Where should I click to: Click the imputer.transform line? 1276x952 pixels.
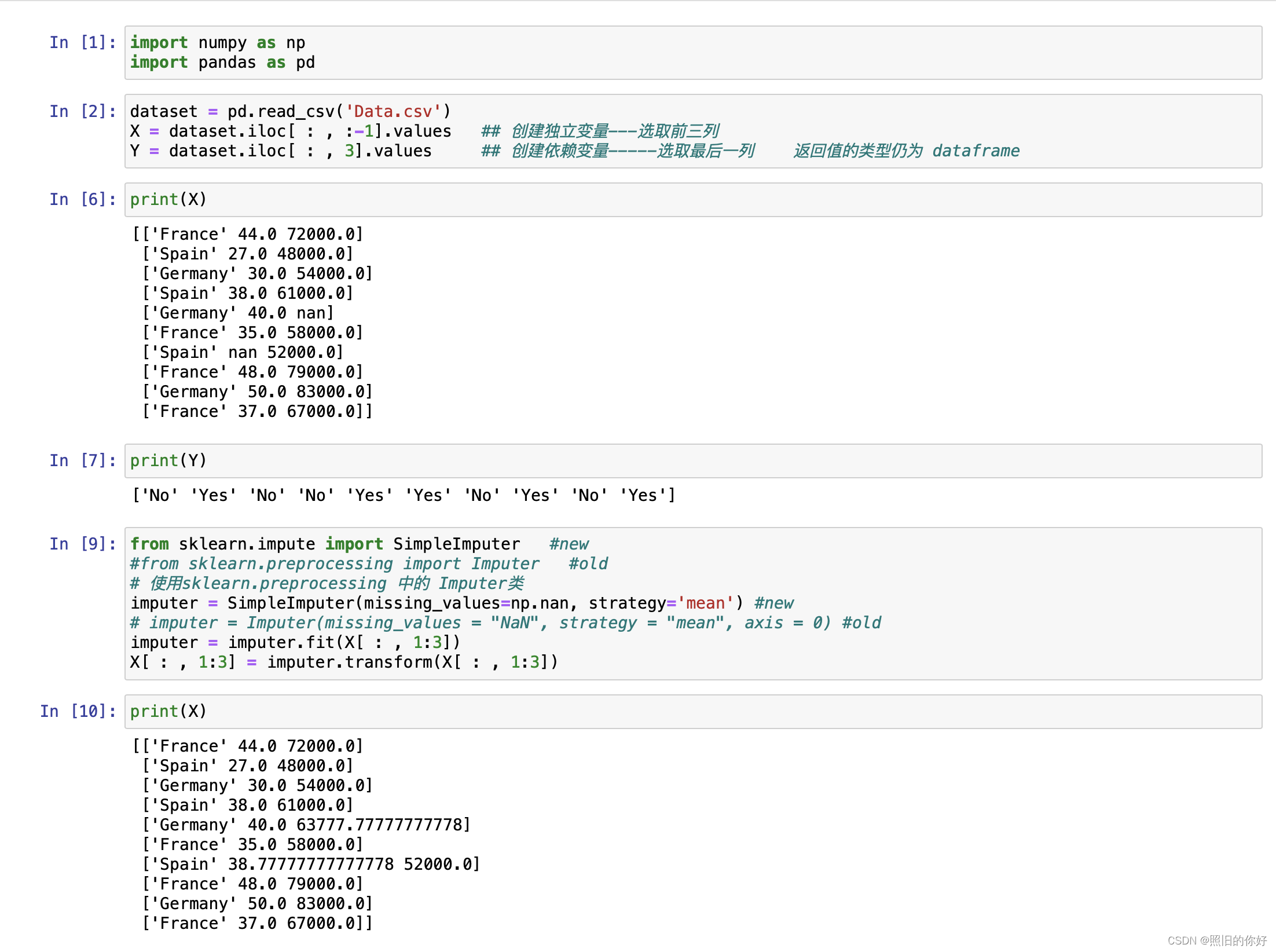click(344, 662)
